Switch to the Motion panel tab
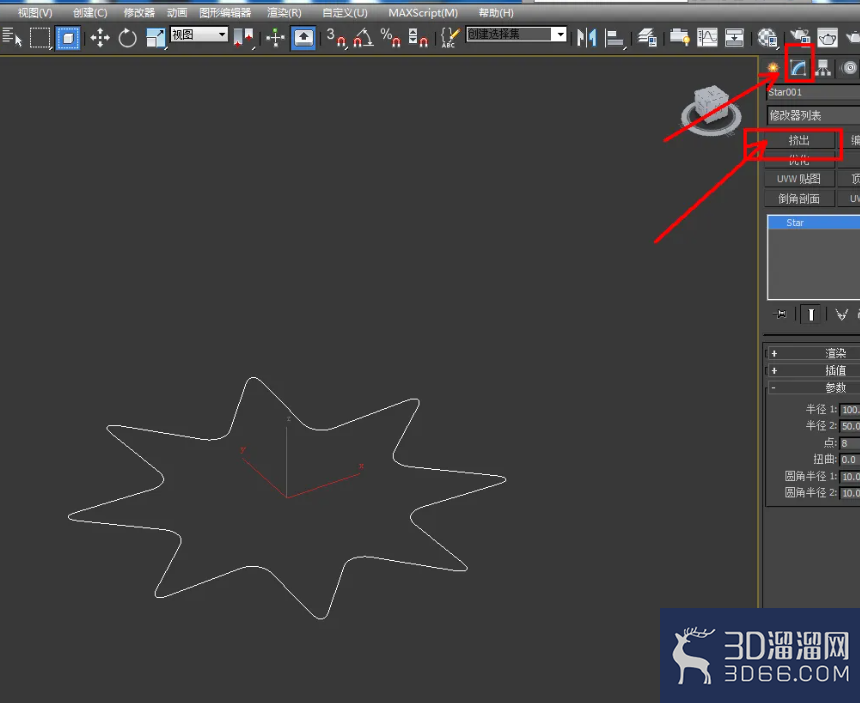The image size is (860, 703). 849,68
